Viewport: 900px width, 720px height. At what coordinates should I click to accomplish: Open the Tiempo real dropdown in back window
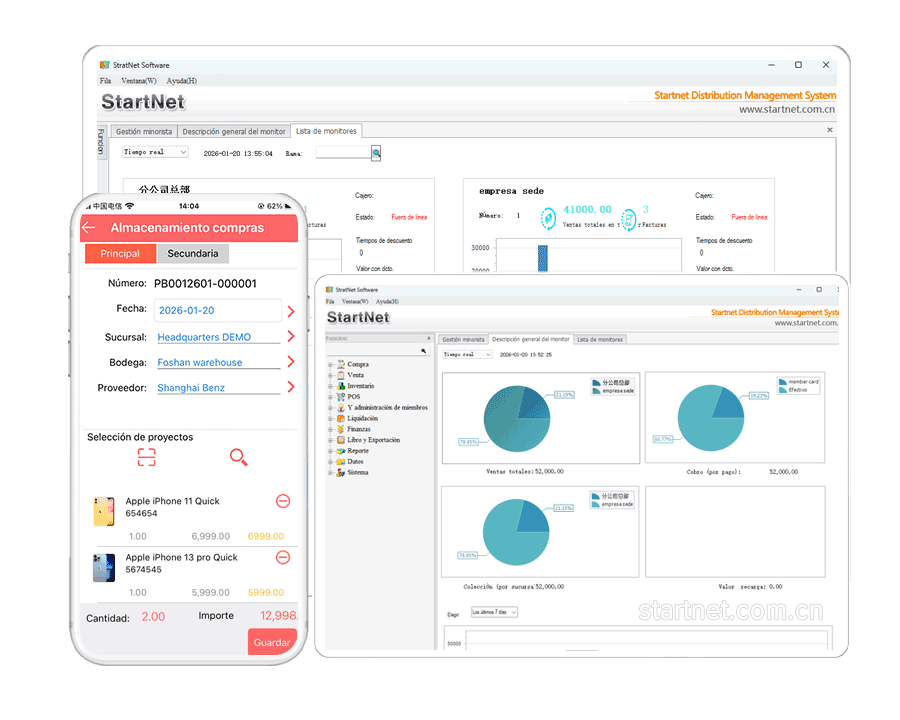pos(155,153)
